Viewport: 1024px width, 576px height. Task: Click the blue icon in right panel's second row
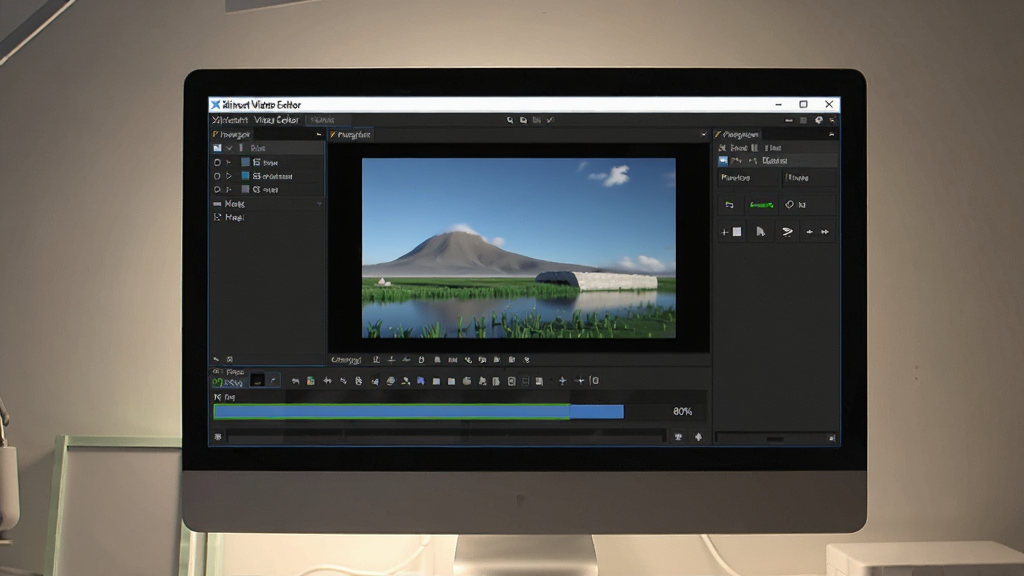[723, 161]
